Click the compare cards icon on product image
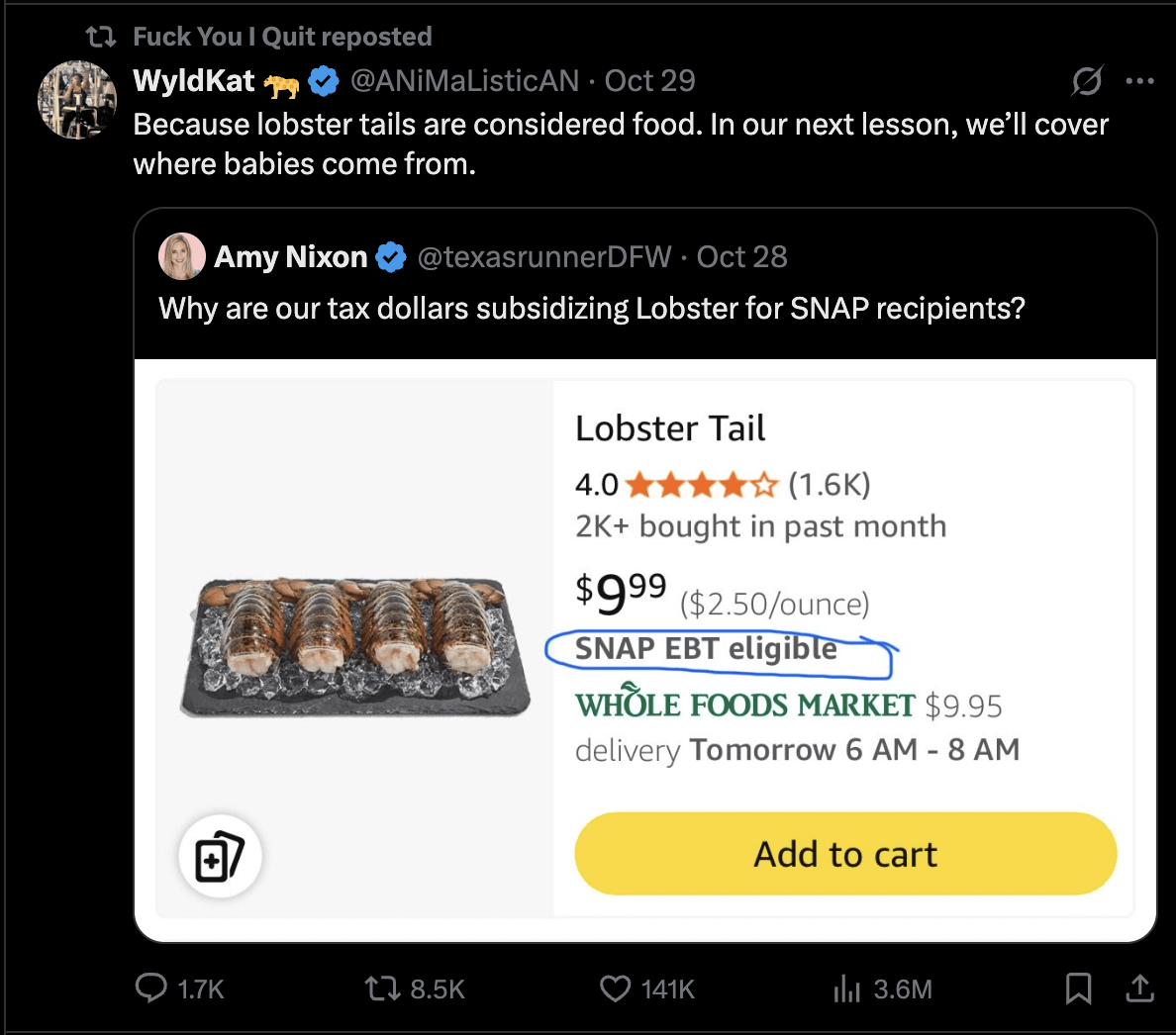The width and height of the screenshot is (1176, 1035). tap(220, 857)
